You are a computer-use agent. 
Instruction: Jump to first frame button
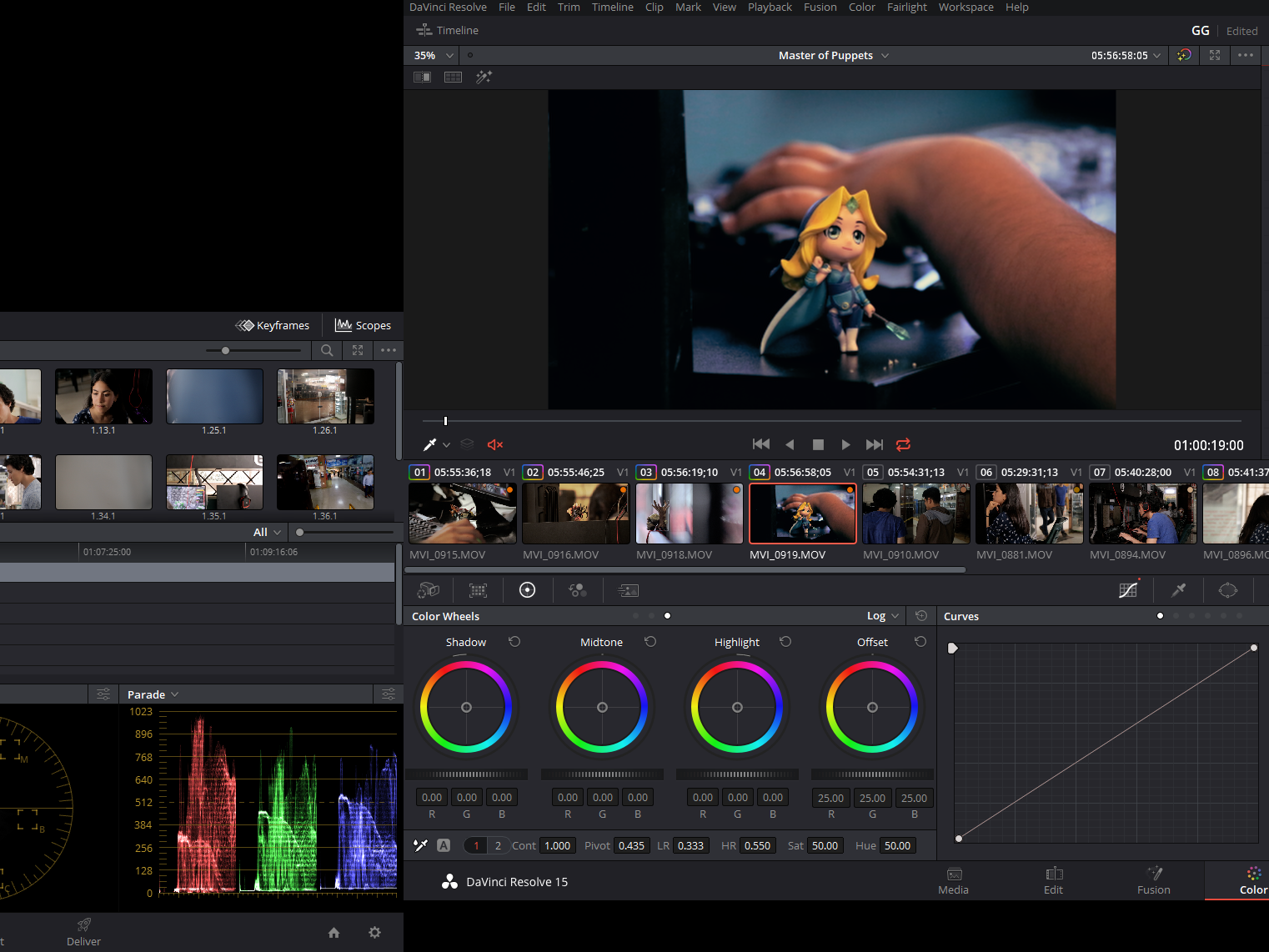tap(761, 444)
